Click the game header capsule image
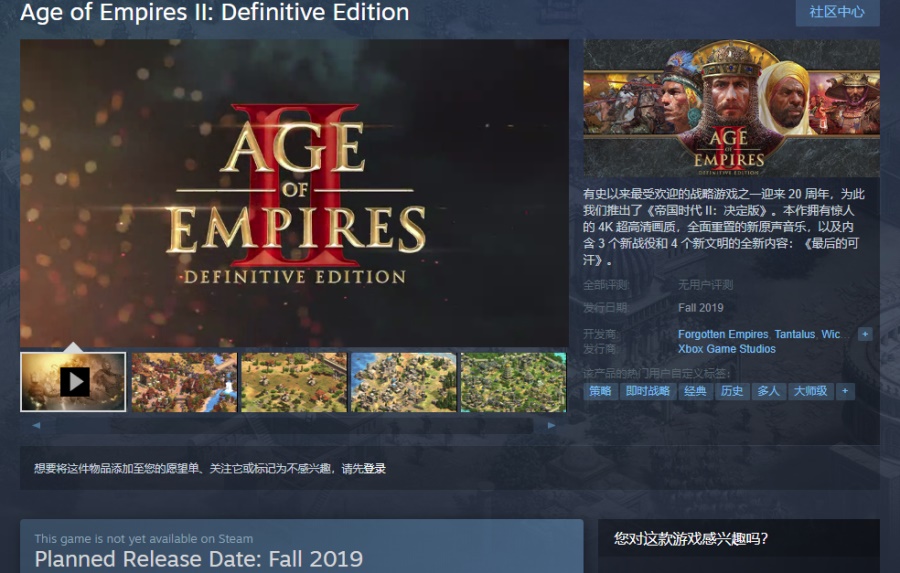Image resolution: width=900 pixels, height=573 pixels. pyautogui.click(x=731, y=108)
